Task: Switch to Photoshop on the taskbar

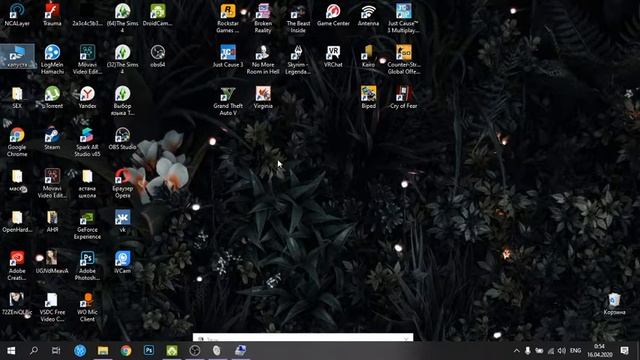Action: 149,351
